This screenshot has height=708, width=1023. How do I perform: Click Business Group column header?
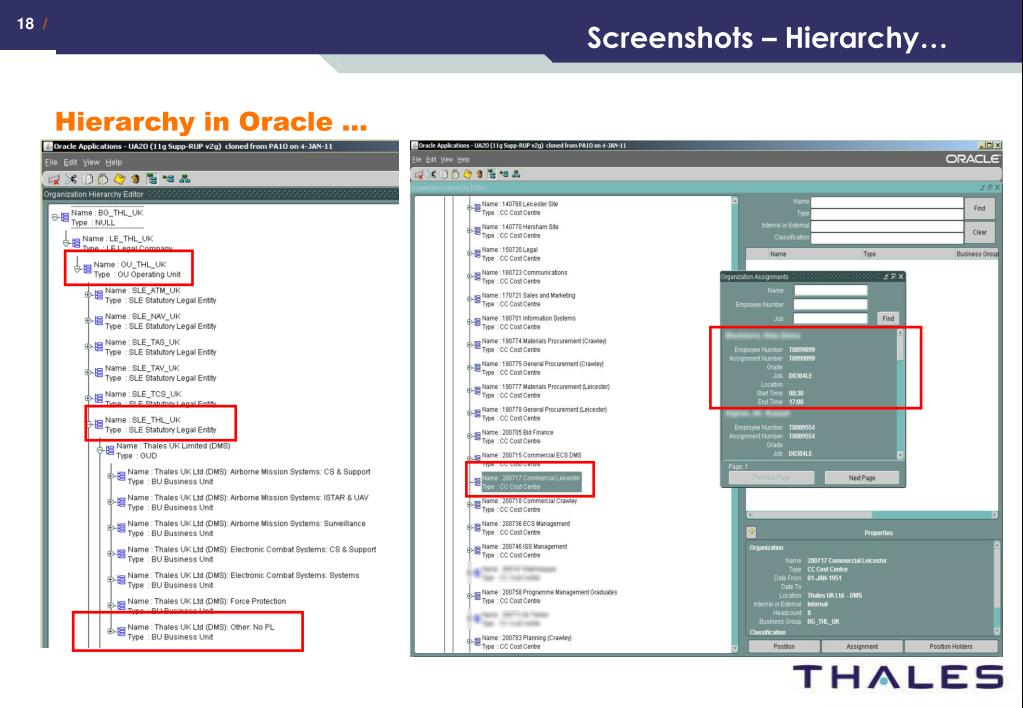tap(977, 254)
